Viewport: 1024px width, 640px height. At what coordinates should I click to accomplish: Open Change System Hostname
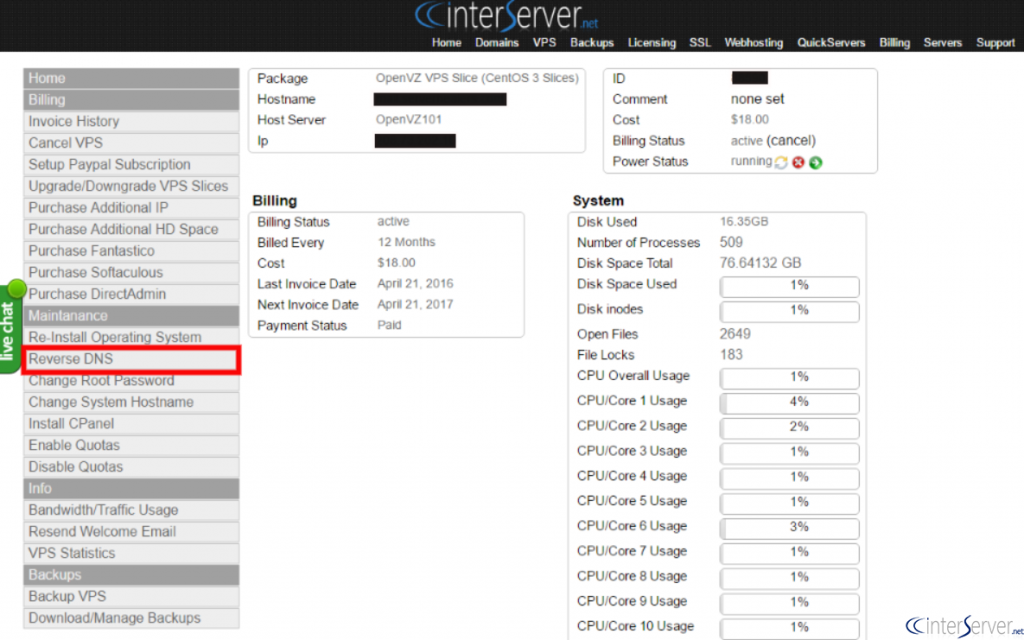[x=131, y=402]
